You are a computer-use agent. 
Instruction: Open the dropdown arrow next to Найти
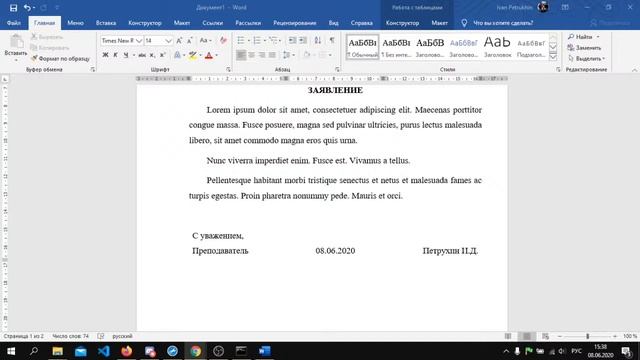(598, 37)
